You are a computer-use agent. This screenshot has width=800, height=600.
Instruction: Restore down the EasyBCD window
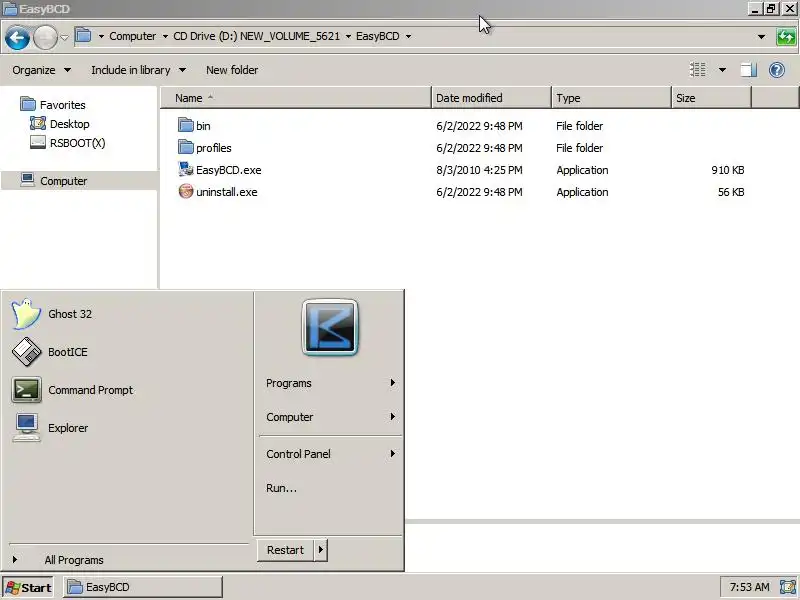coord(771,9)
